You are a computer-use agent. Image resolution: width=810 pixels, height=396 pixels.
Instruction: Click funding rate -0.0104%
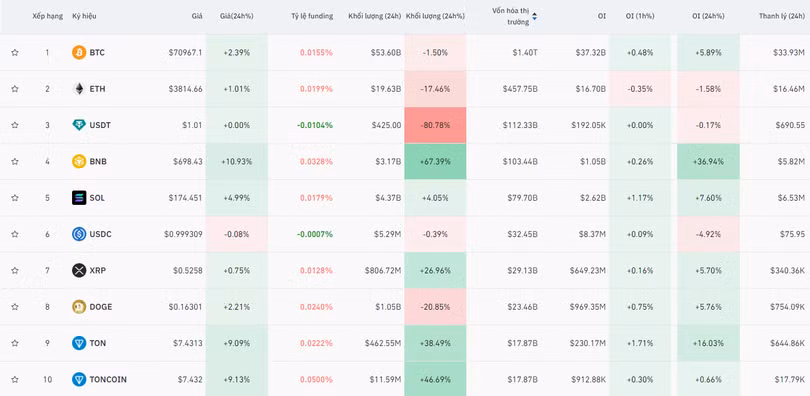(315, 125)
